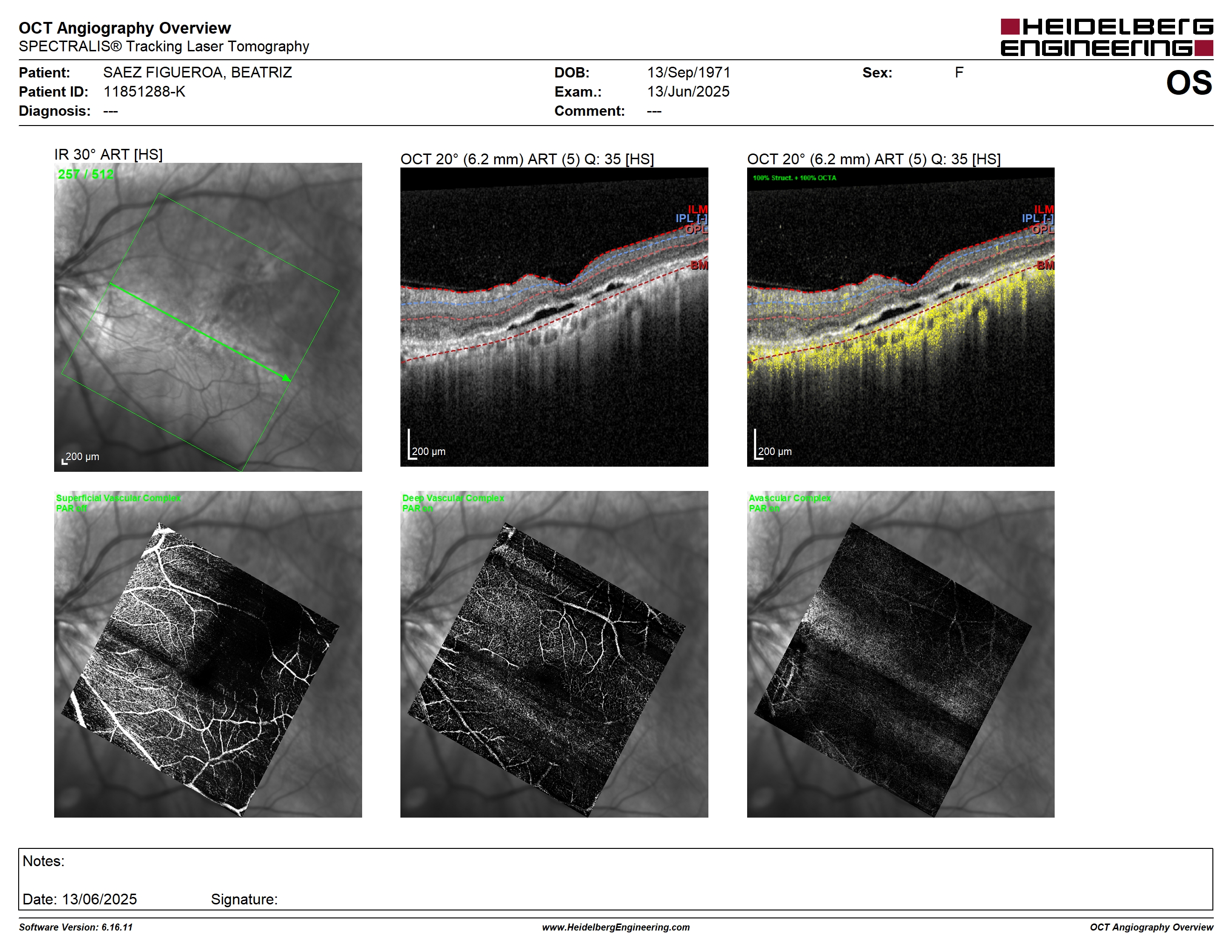Click the ILM label on structural B-scan
1232x952 pixels.
click(x=697, y=209)
